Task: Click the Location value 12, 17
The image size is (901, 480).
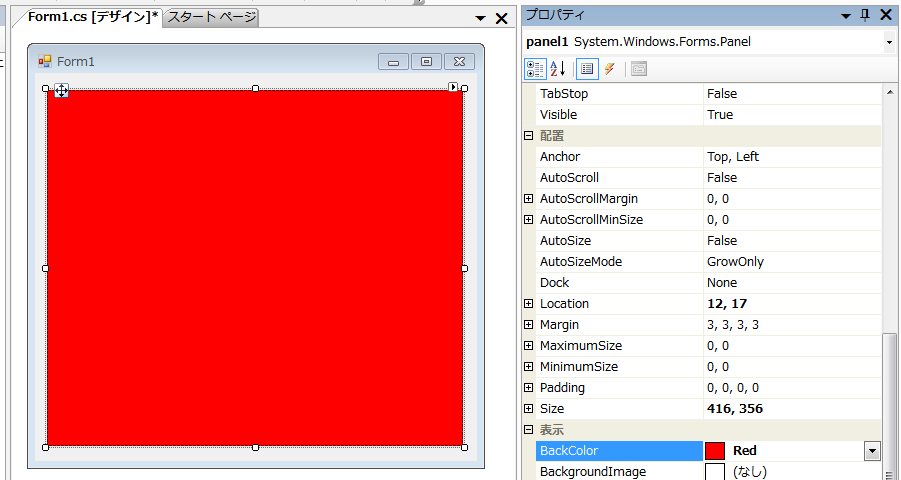Action: pyautogui.click(x=726, y=304)
